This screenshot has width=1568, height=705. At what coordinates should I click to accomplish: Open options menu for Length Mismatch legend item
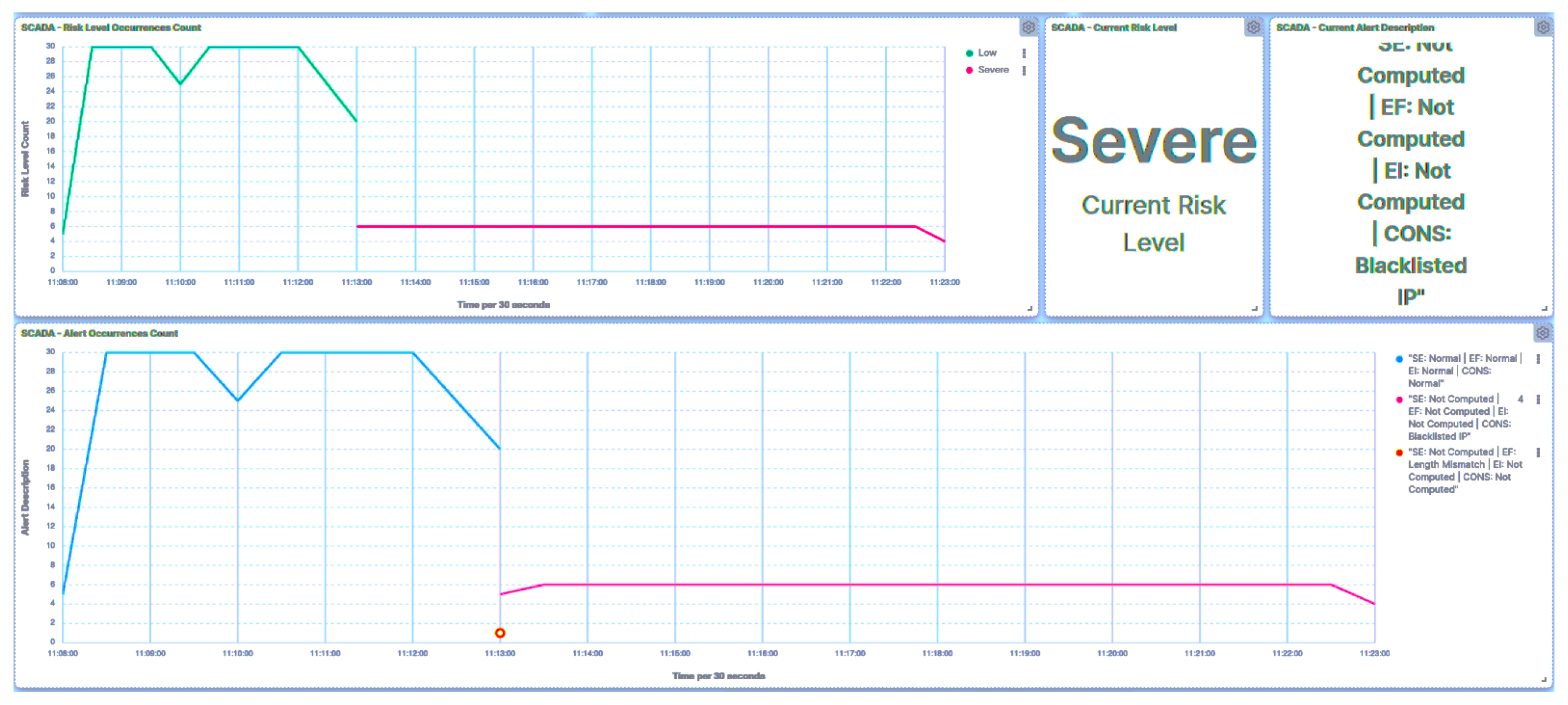pyautogui.click(x=1538, y=453)
